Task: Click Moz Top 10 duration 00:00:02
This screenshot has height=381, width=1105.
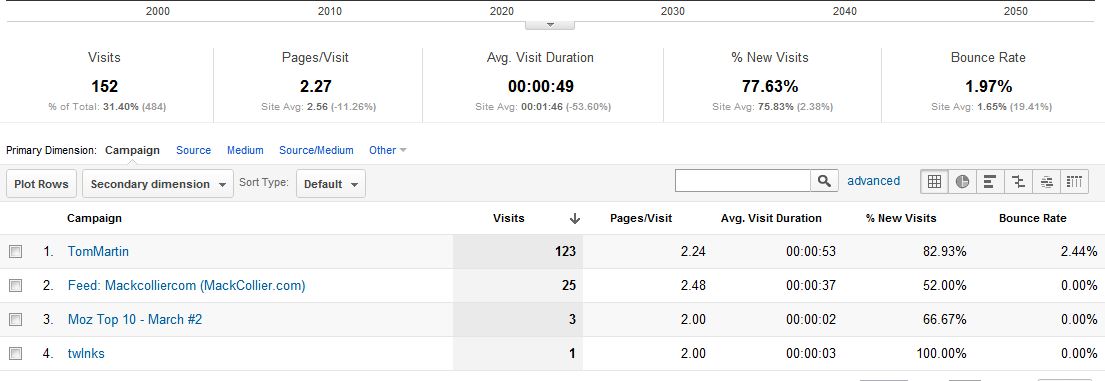Action: (x=811, y=319)
